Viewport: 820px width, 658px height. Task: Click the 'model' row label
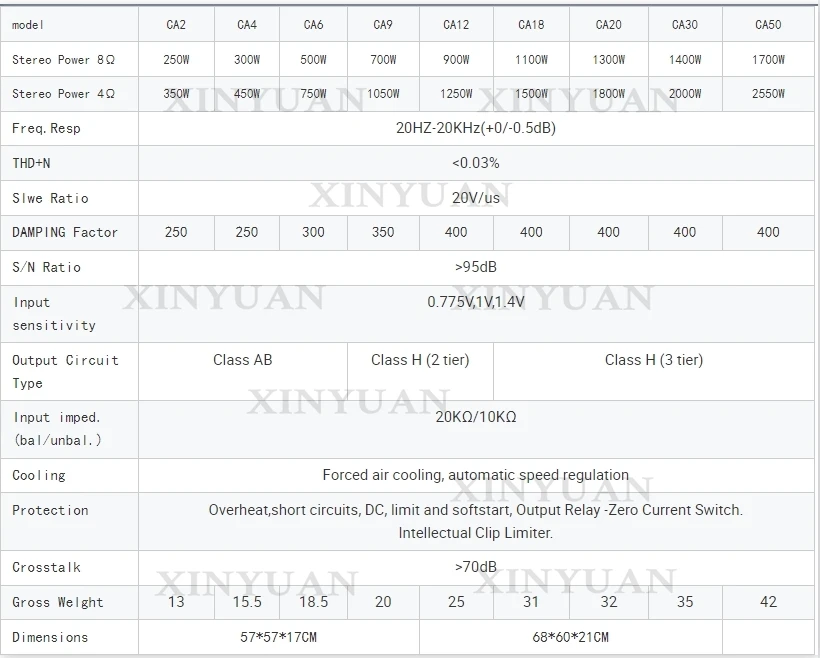pos(28,25)
